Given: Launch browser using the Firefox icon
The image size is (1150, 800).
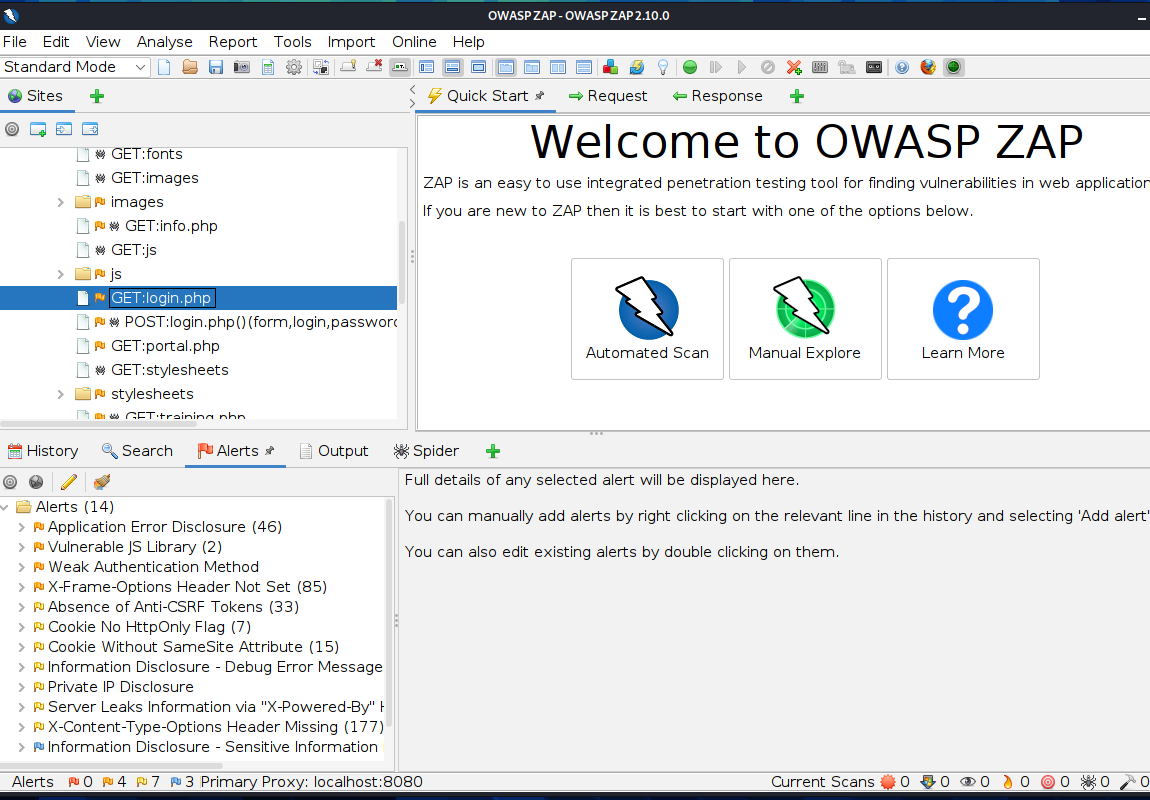Looking at the screenshot, I should coord(928,67).
